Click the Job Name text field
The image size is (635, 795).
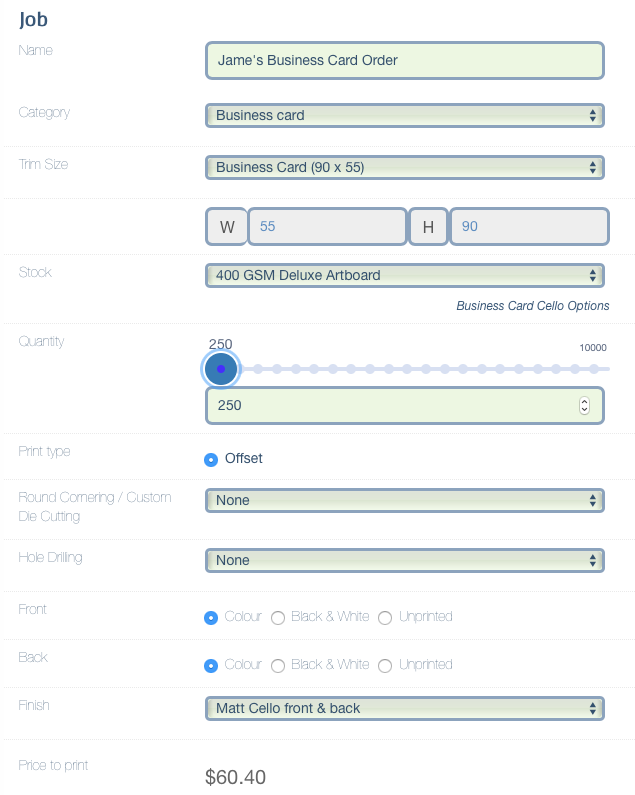[x=404, y=60]
